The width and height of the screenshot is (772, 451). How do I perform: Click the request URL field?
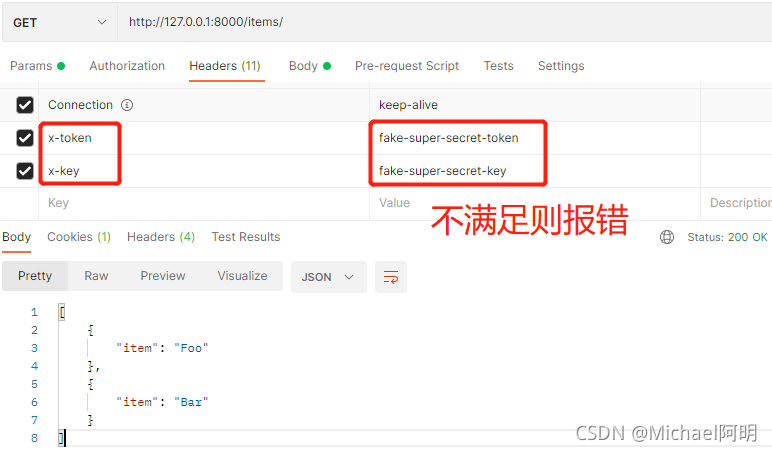(x=445, y=22)
